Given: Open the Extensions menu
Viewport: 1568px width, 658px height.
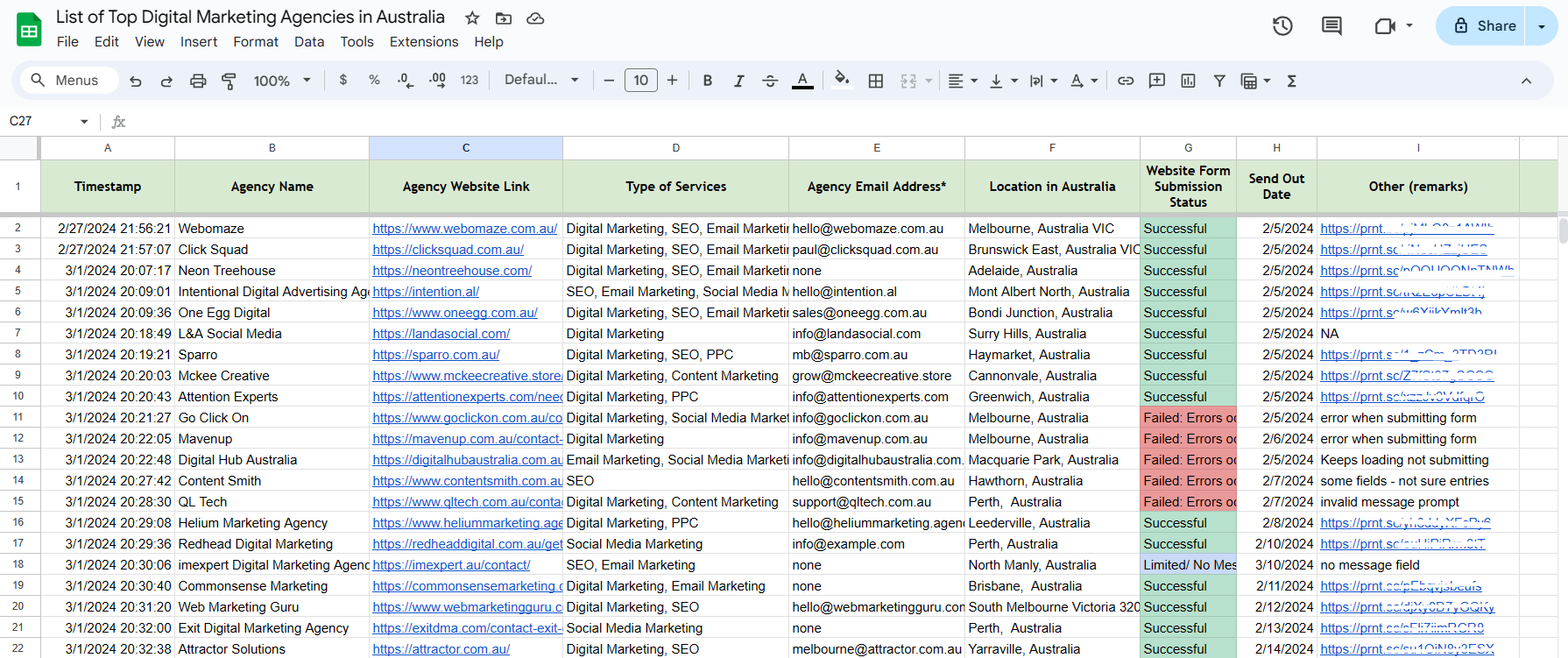Looking at the screenshot, I should coord(424,42).
